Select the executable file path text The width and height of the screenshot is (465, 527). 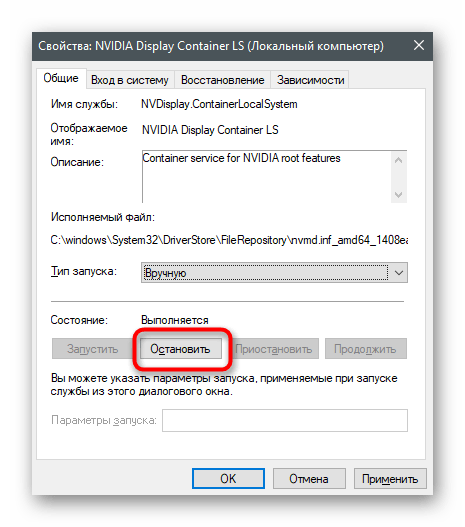(229, 240)
